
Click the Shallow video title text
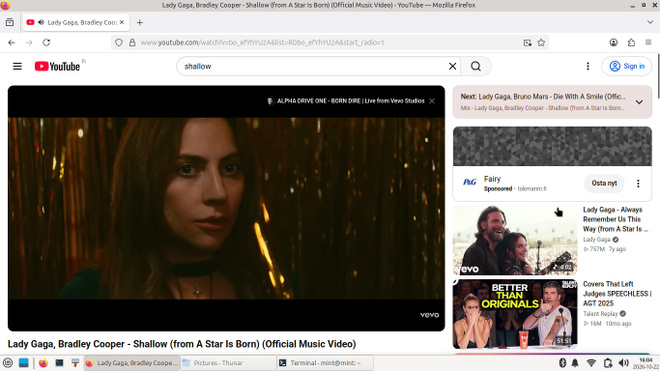coord(182,344)
